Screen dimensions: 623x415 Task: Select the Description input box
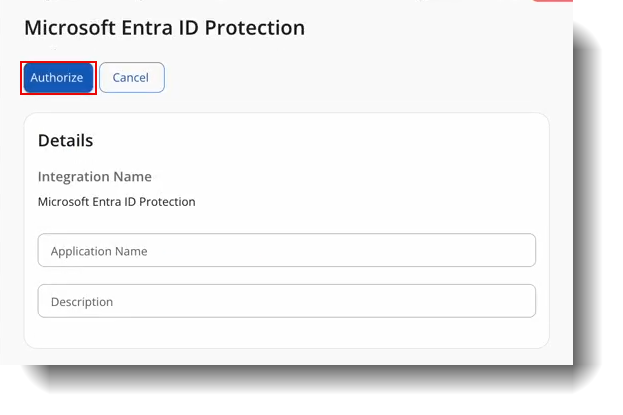286,301
